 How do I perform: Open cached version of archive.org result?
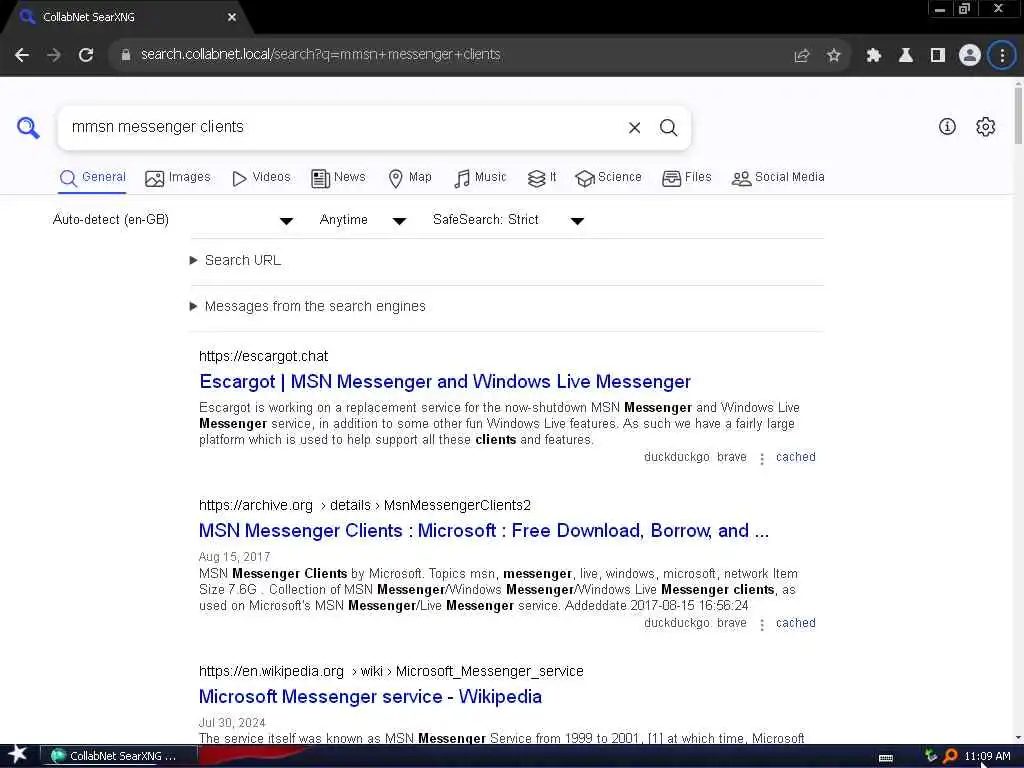(795, 623)
